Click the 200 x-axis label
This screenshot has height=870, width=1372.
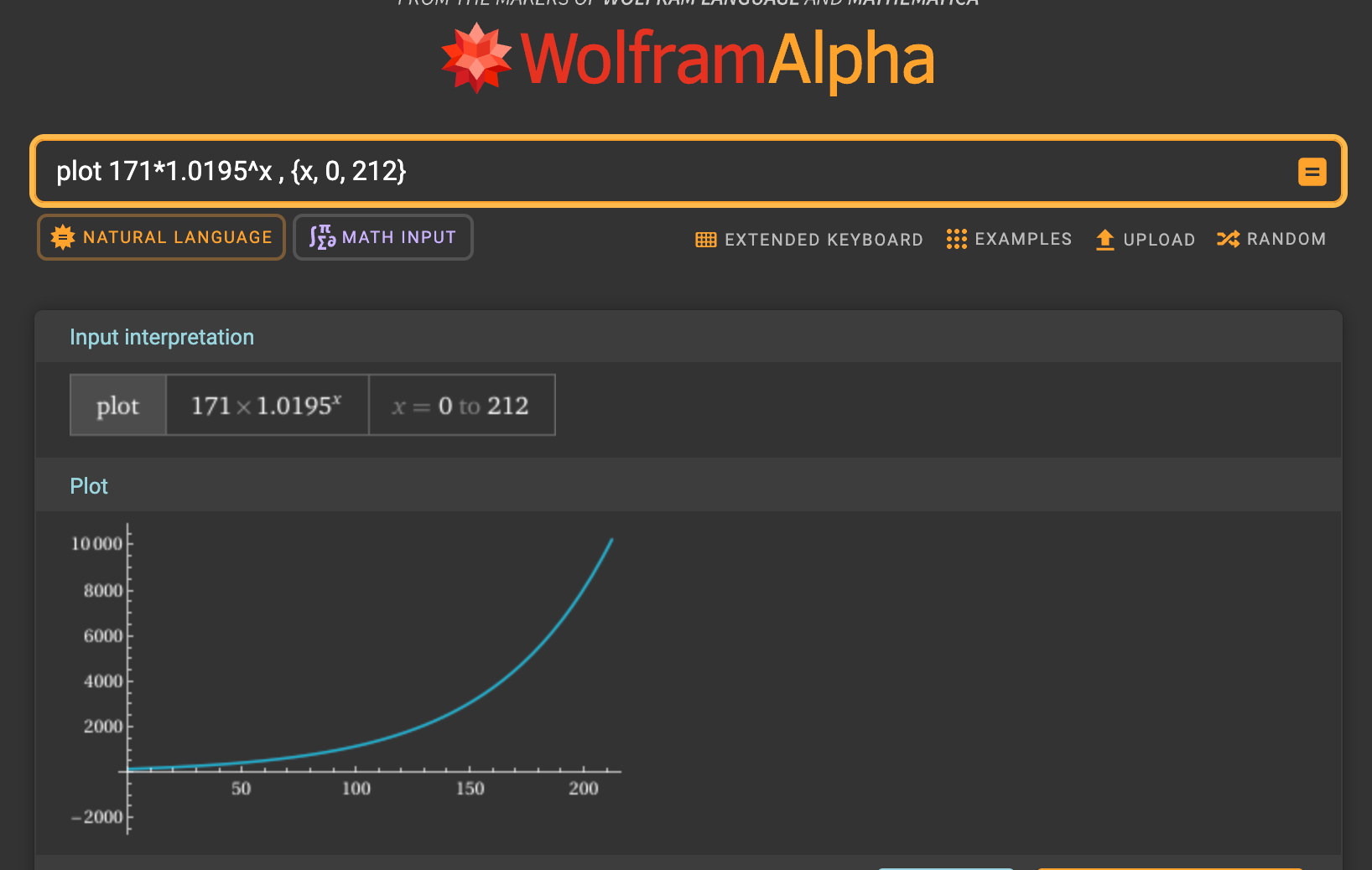click(584, 789)
